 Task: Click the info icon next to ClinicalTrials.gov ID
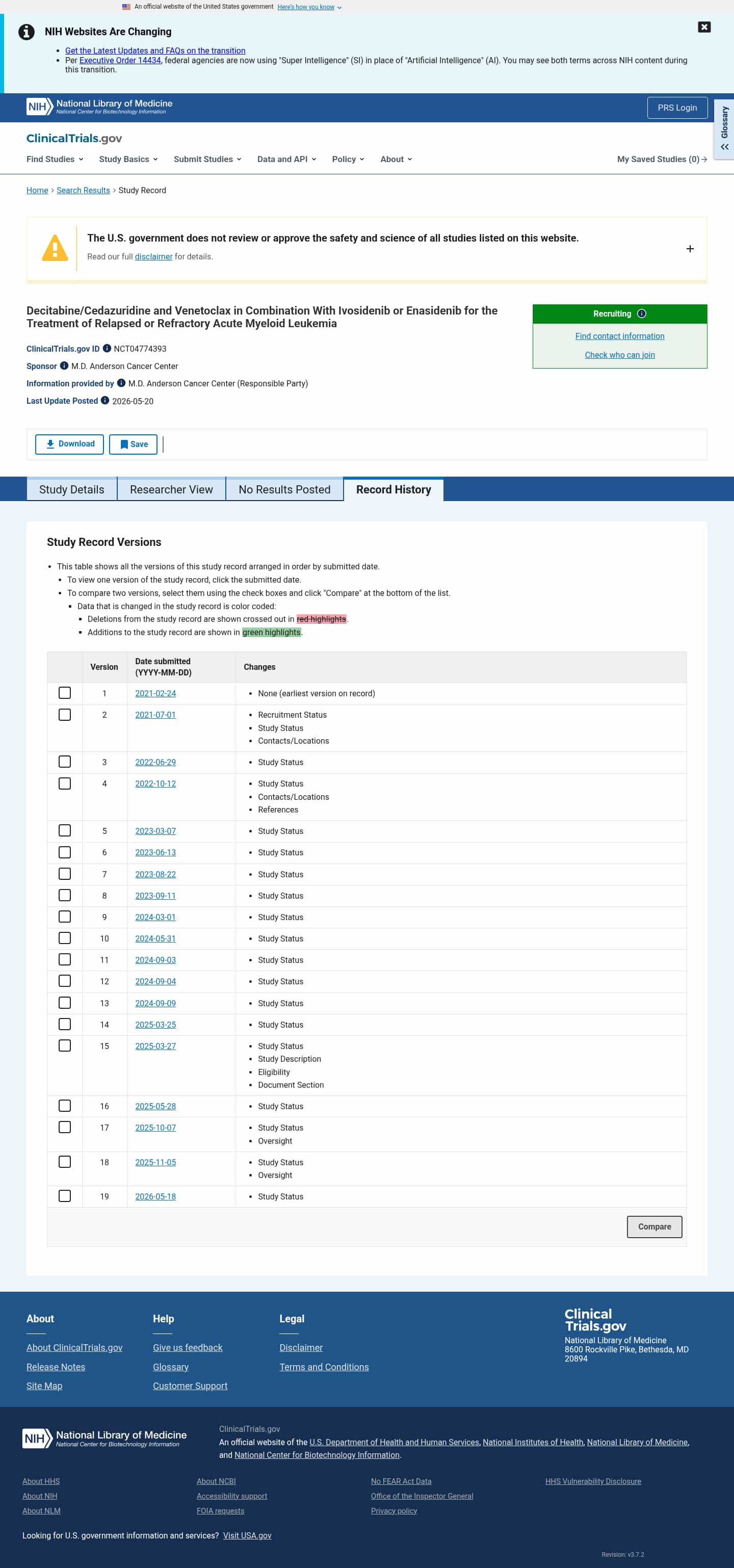[107, 348]
